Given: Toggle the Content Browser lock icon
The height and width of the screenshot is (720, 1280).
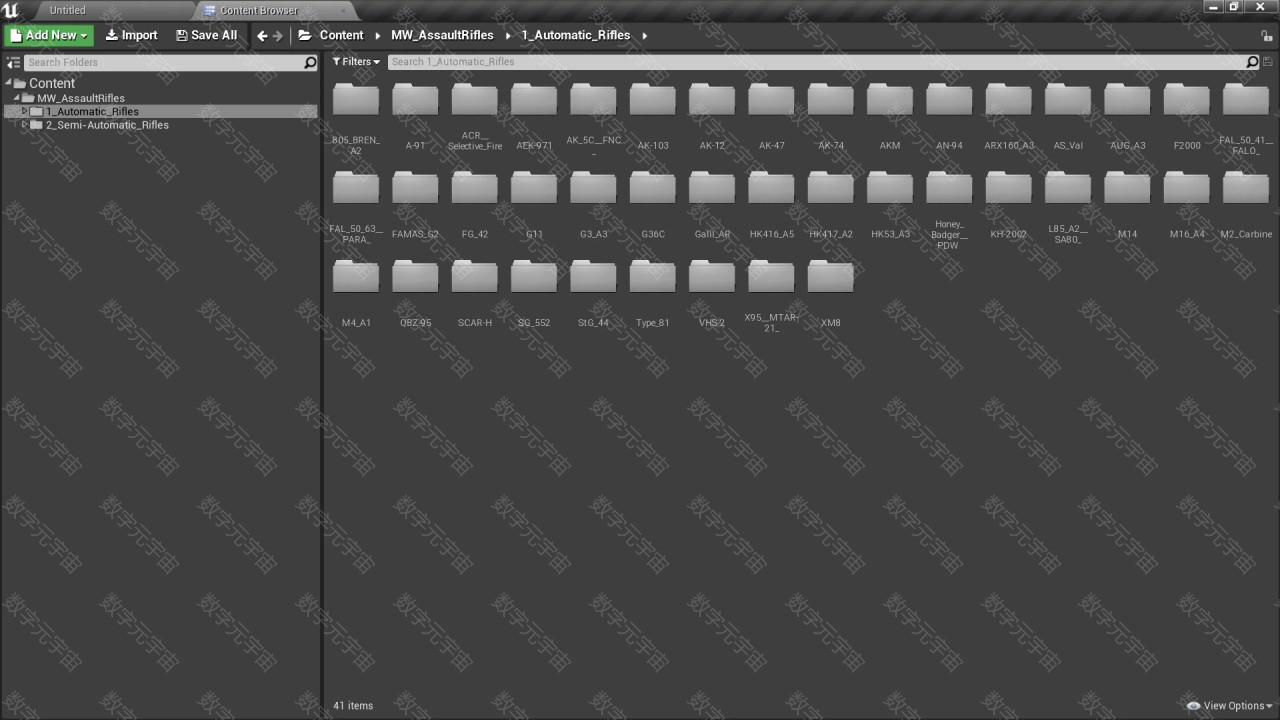Looking at the screenshot, I should (x=1266, y=35).
